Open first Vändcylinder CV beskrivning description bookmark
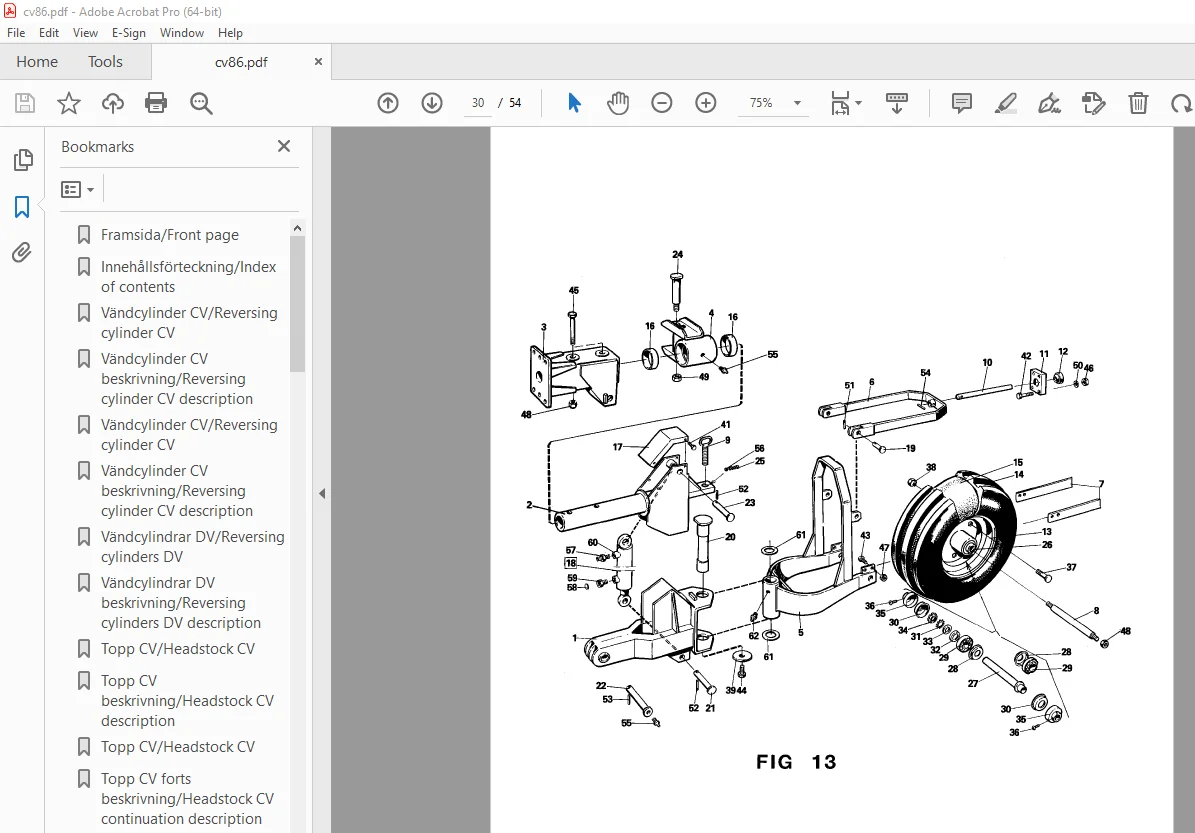The height and width of the screenshot is (833, 1195). [x=177, y=379]
